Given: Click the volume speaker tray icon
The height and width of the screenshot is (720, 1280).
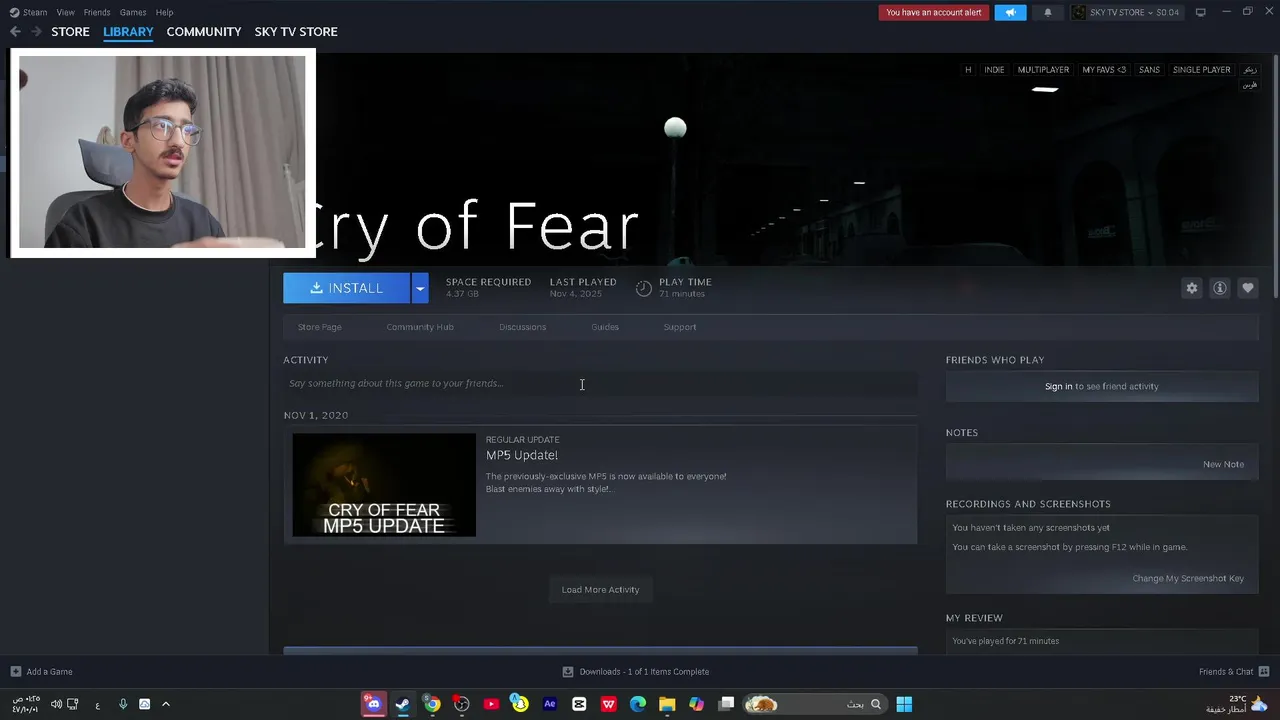Looking at the screenshot, I should pyautogui.click(x=56, y=704).
